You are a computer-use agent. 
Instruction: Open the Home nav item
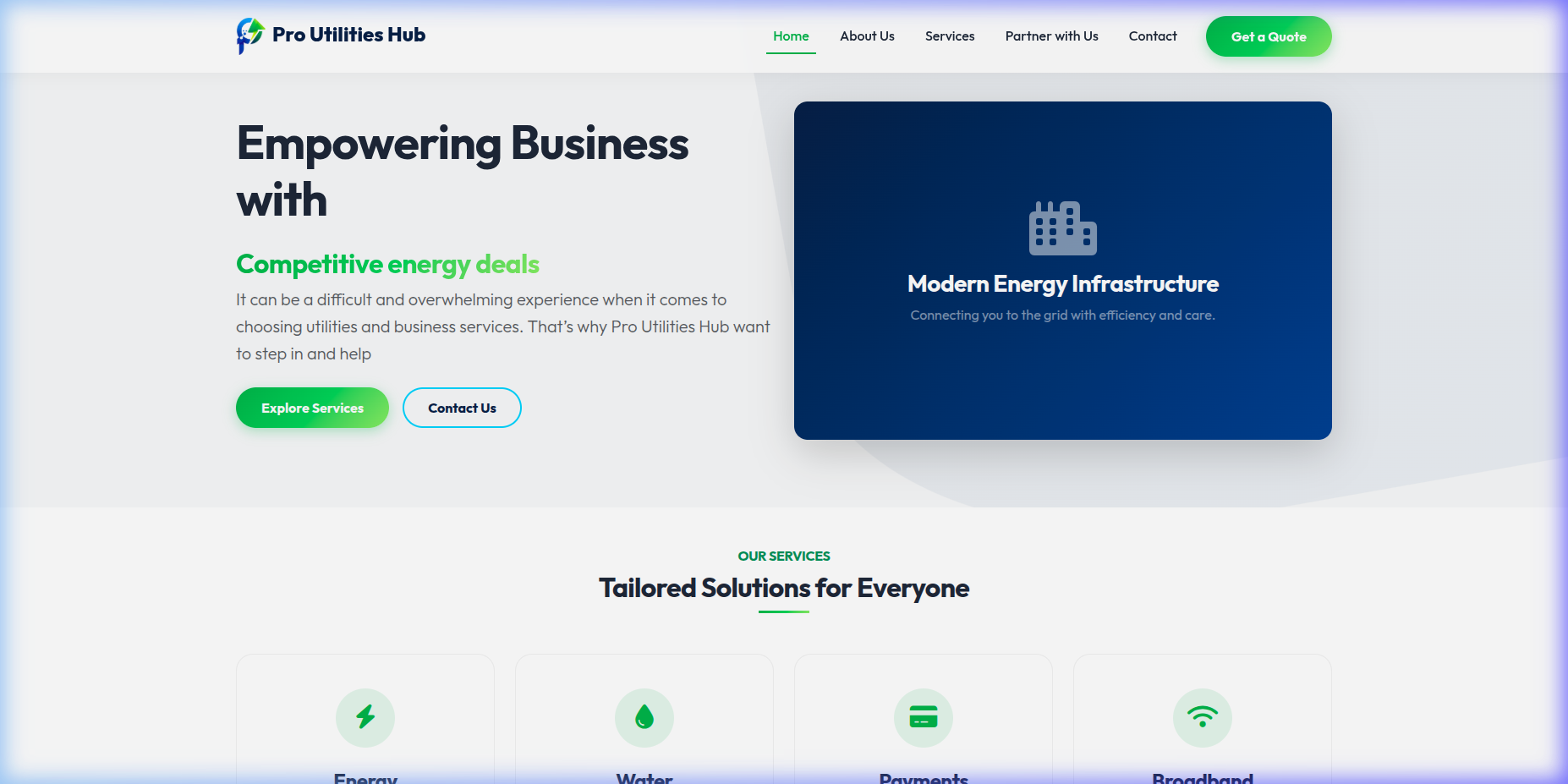[x=791, y=36]
